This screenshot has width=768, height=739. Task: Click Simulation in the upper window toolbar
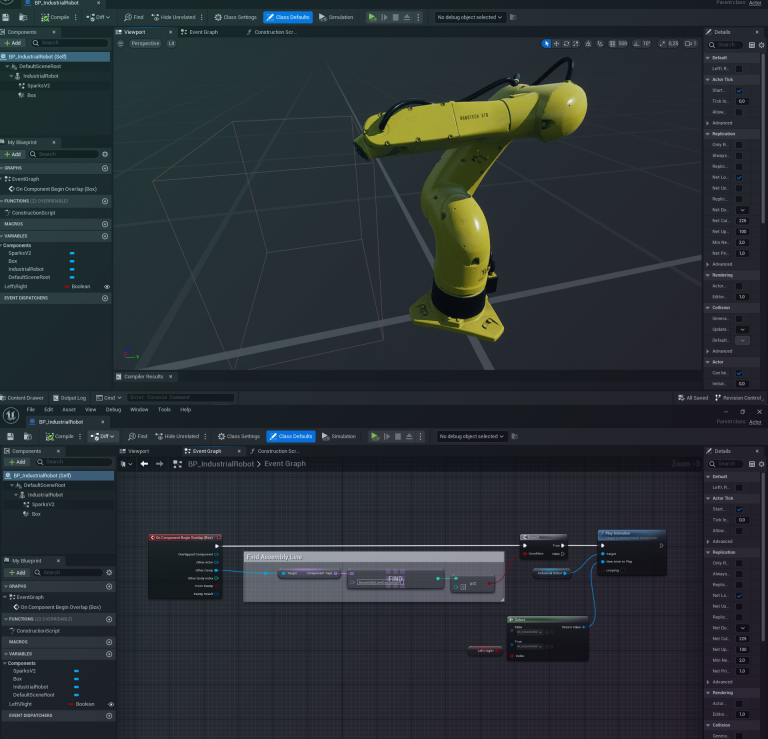tap(336, 17)
